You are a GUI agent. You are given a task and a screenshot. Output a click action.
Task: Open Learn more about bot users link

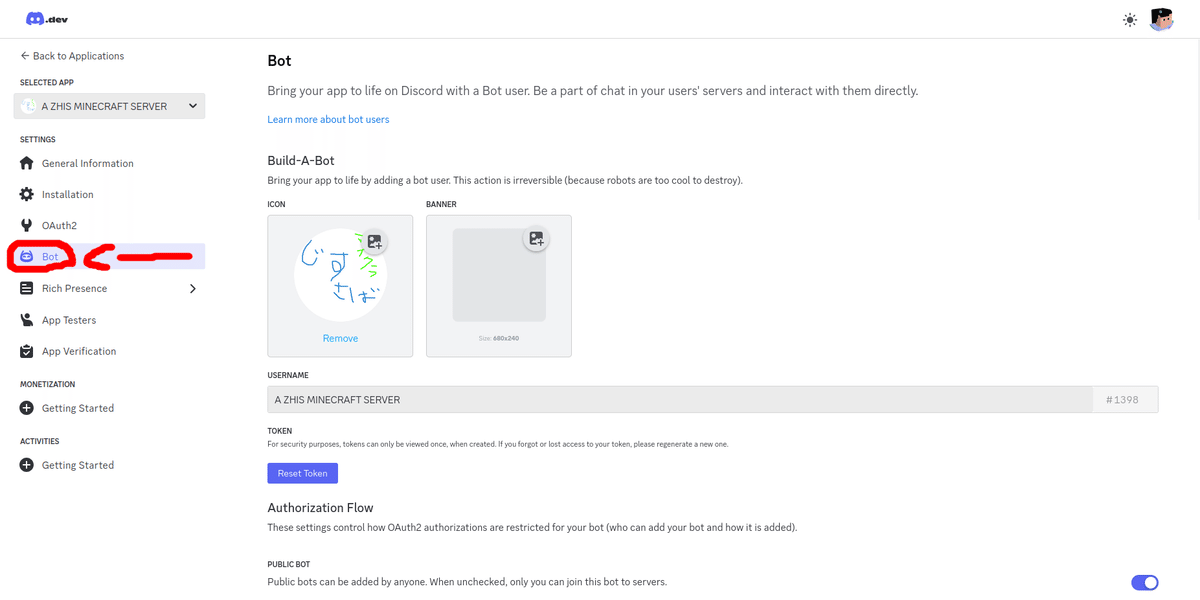pyautogui.click(x=328, y=119)
